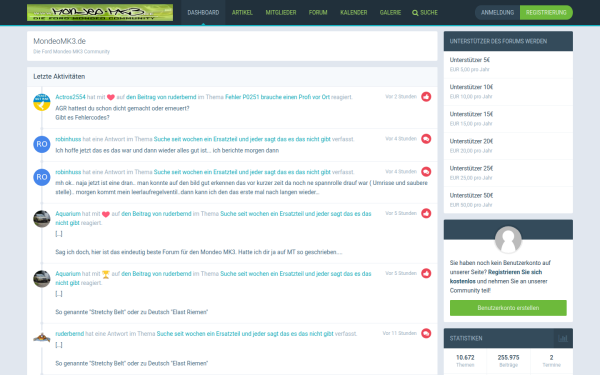Open the Actros2554 username link
Image resolution: width=600 pixels, height=375 pixels.
point(70,97)
